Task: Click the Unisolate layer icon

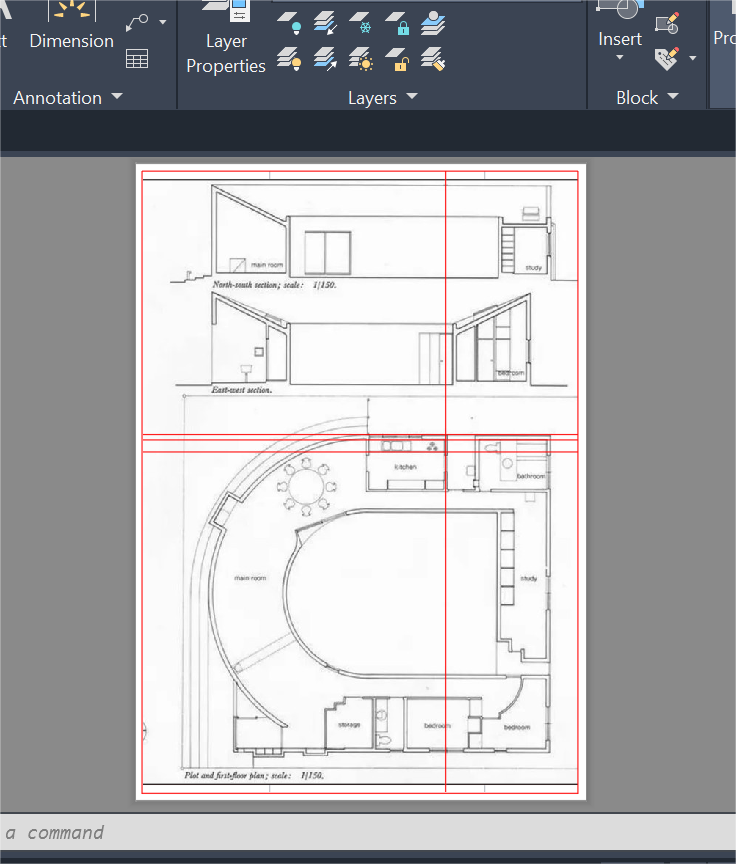Action: [325, 59]
